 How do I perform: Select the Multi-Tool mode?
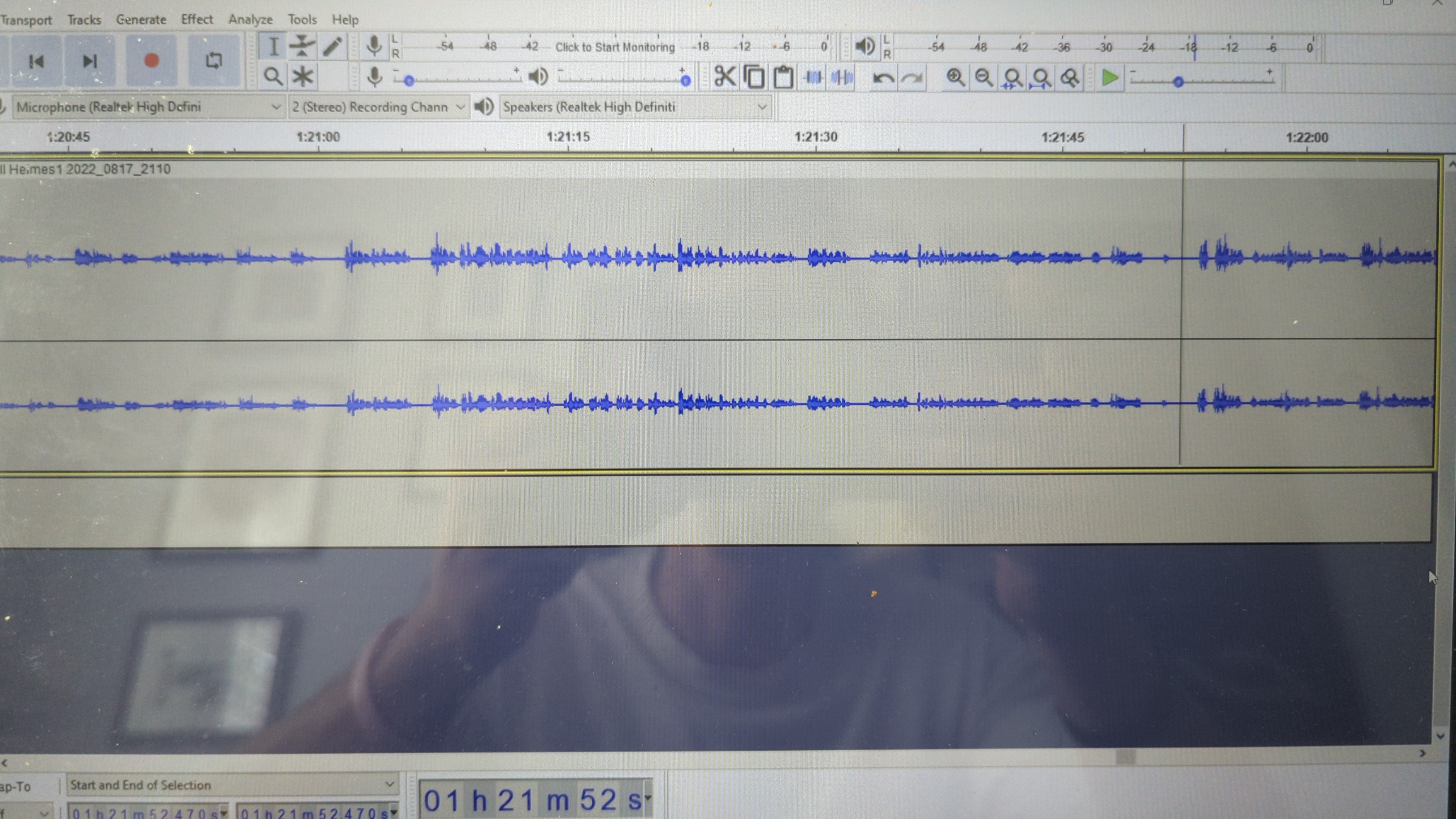[x=303, y=77]
